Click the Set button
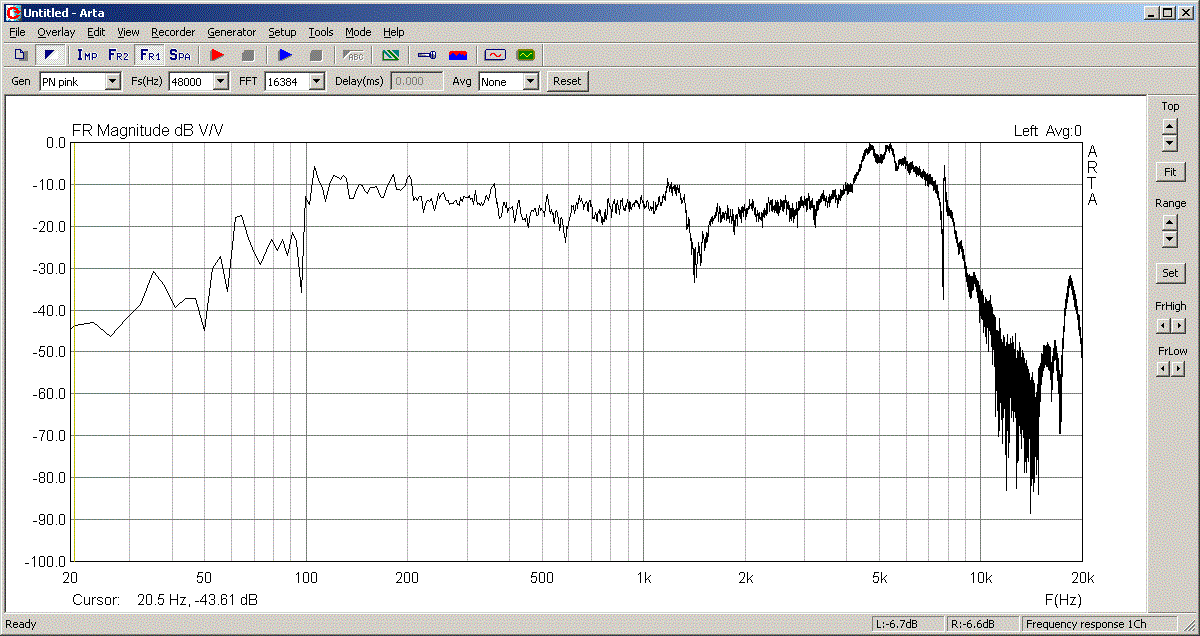Image resolution: width=1200 pixels, height=636 pixels. pos(1169,272)
